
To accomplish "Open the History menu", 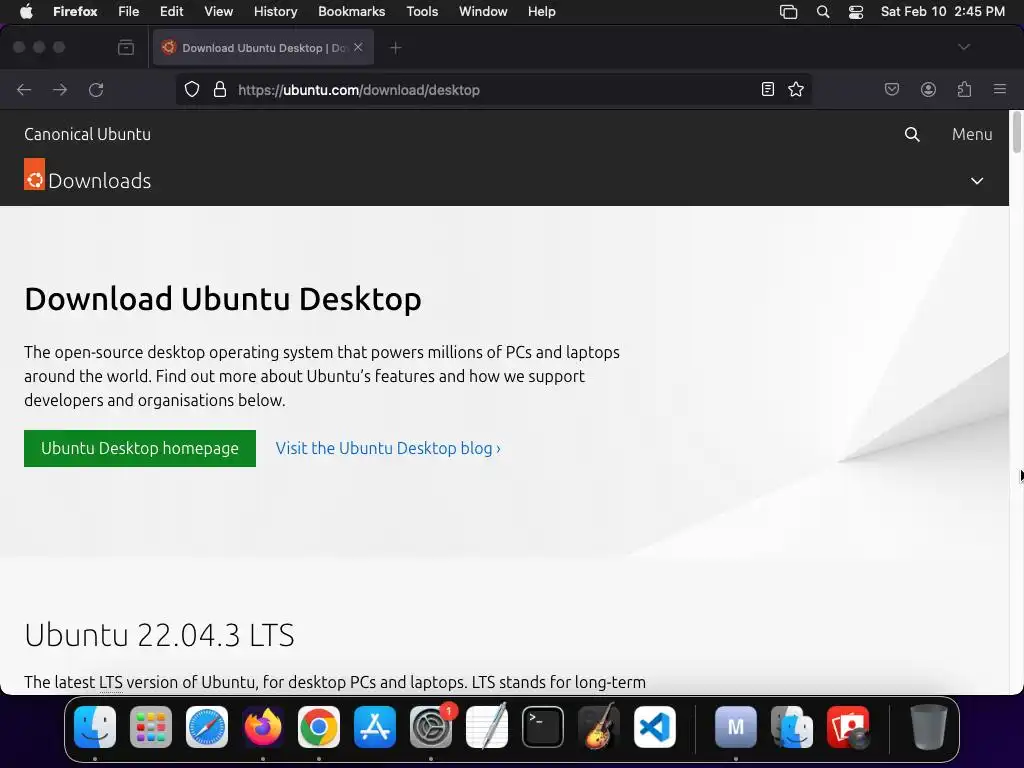I will [x=276, y=11].
